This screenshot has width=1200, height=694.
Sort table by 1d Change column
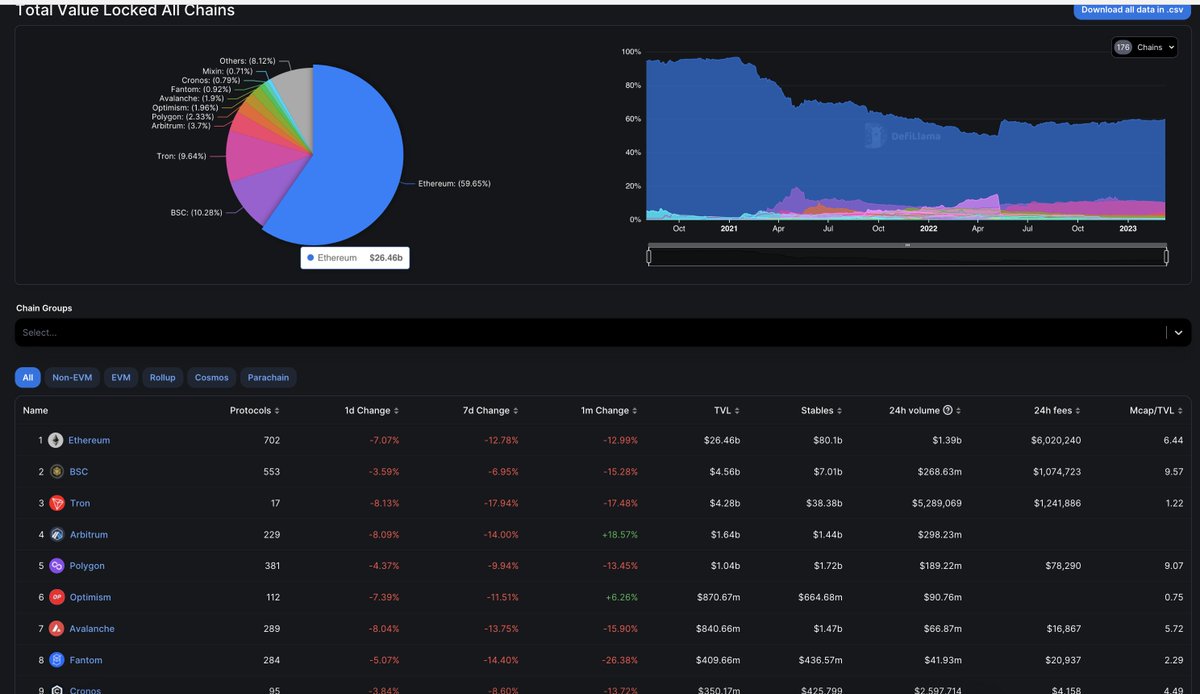(x=371, y=411)
